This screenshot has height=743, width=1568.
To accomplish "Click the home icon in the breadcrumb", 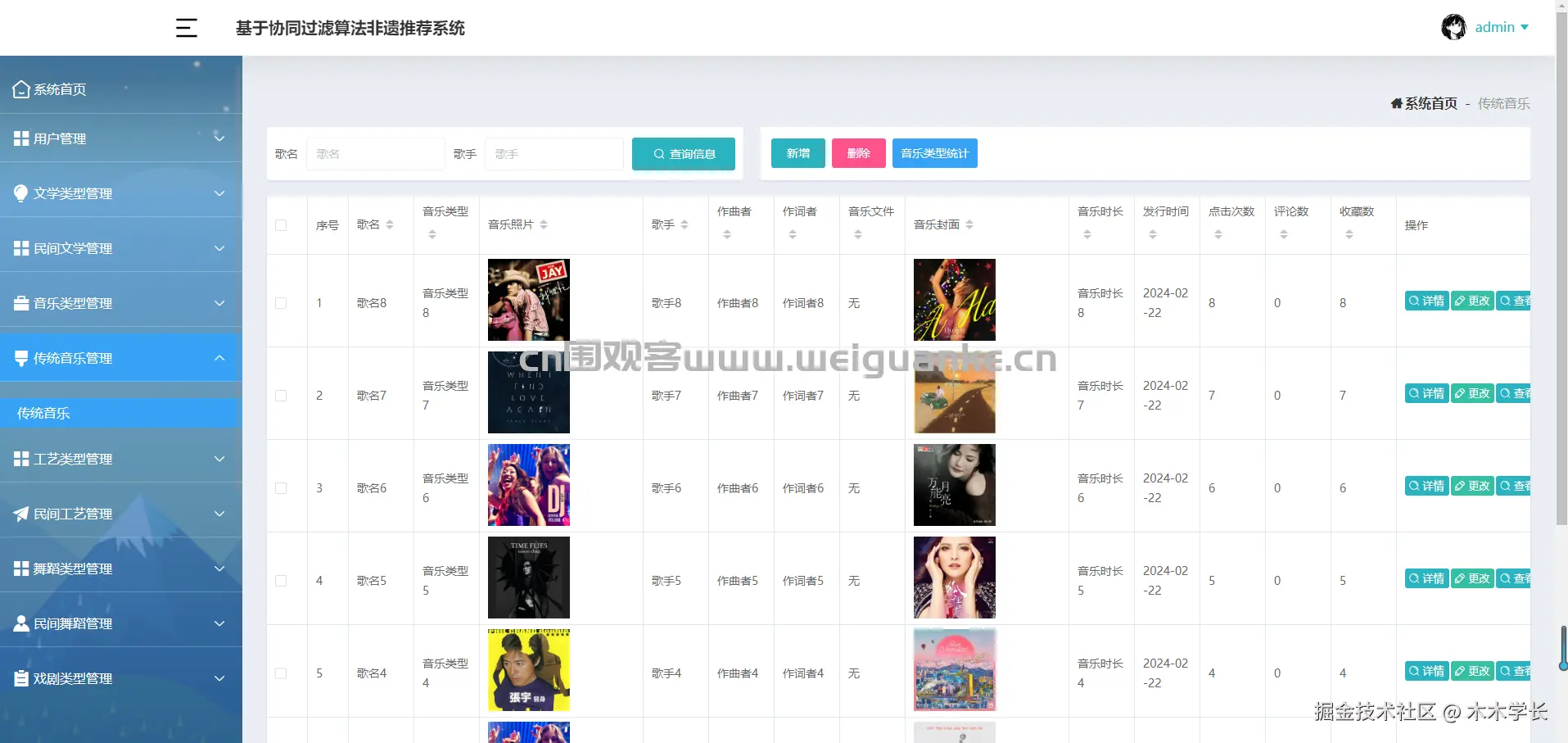I will [1397, 103].
